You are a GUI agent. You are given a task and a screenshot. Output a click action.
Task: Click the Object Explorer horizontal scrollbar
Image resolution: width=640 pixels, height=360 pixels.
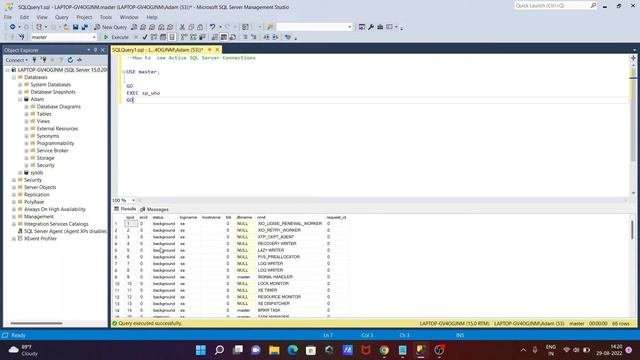[x=36, y=323]
